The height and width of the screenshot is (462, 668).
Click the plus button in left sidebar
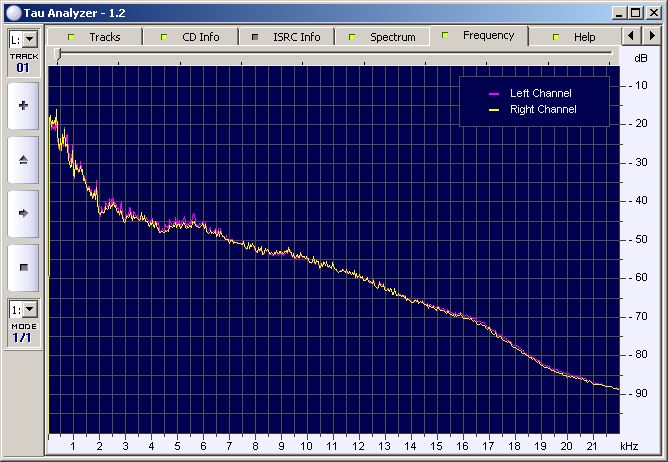point(23,106)
